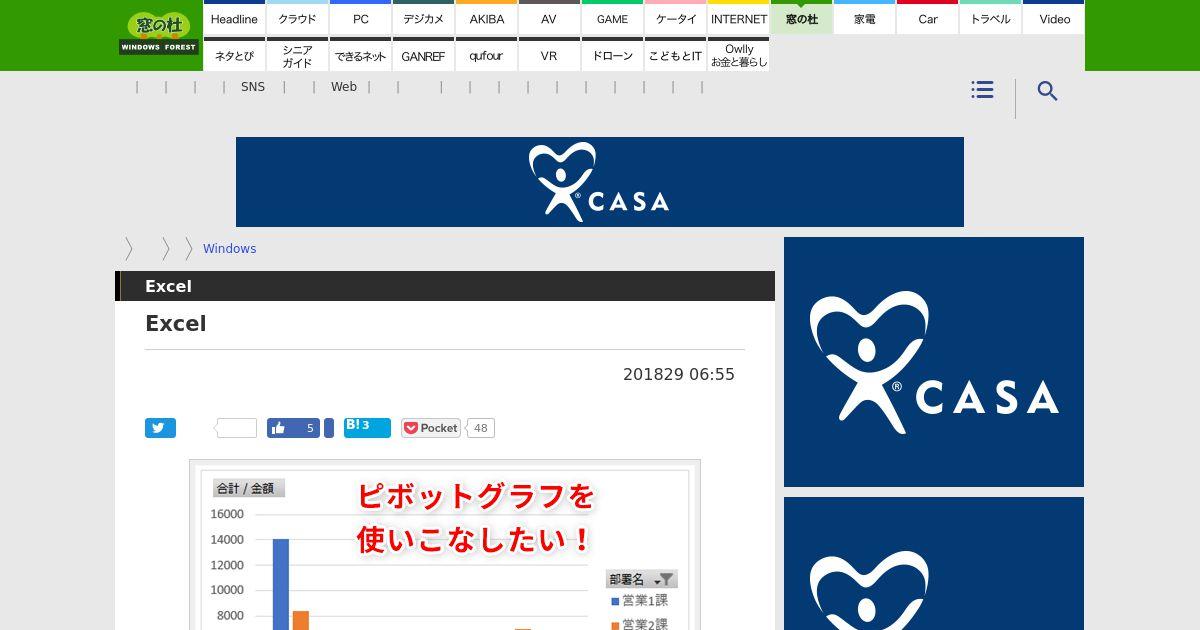1200x630 pixels.
Task: Click the Excel dark category header bar
Action: tap(445, 286)
